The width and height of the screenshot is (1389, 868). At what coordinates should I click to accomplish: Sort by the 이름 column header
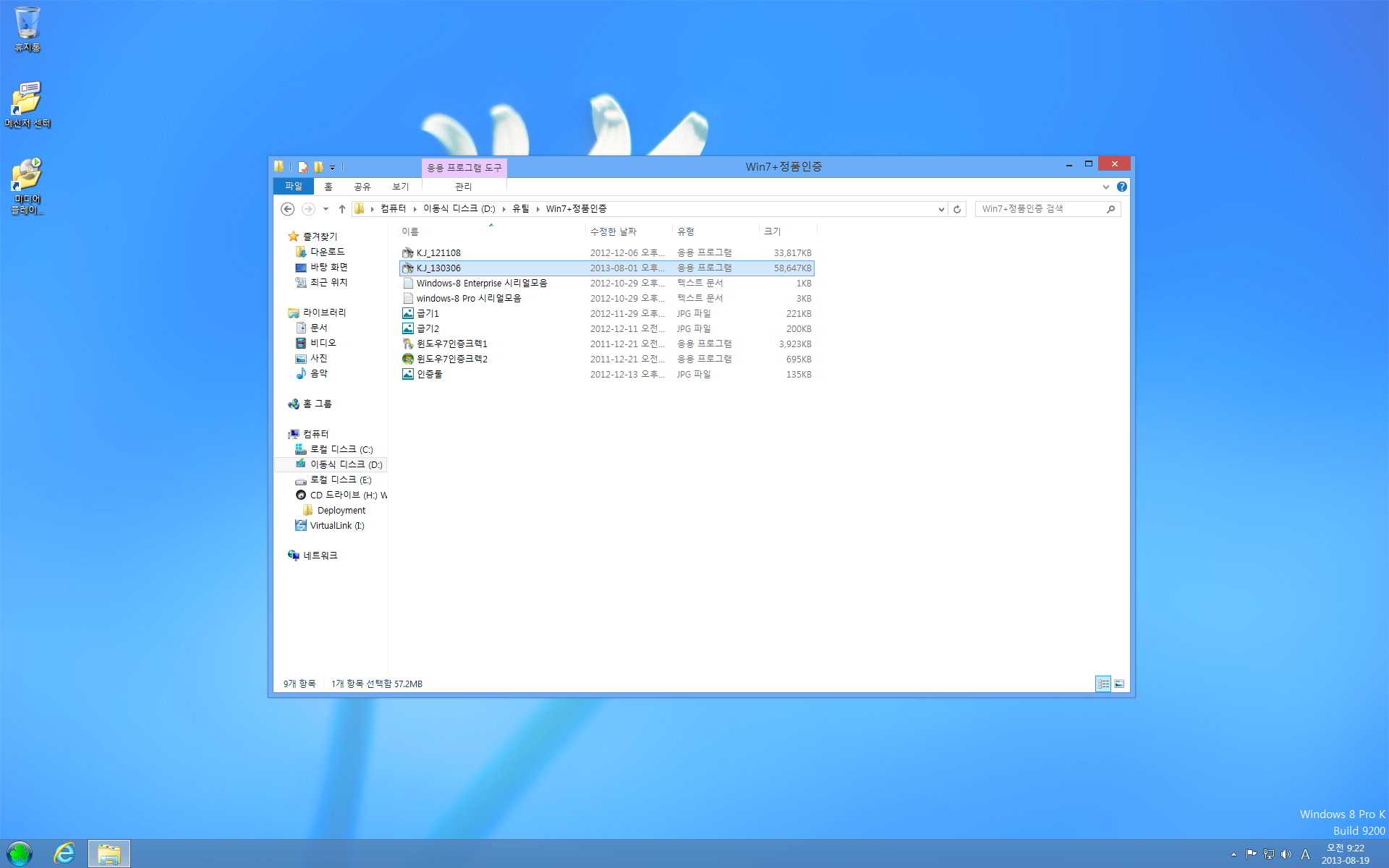click(492, 231)
